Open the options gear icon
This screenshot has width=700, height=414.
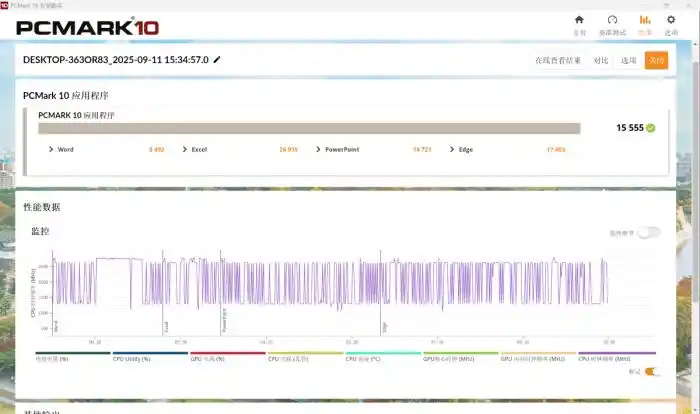coord(671,20)
